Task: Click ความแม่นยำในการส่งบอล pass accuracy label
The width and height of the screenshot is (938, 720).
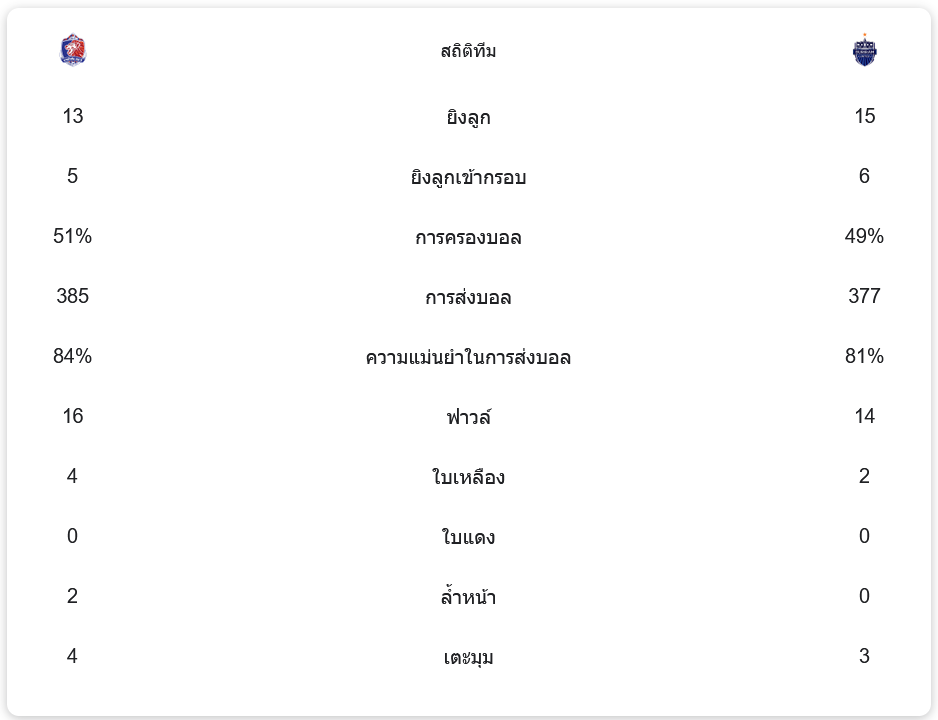Action: point(468,357)
